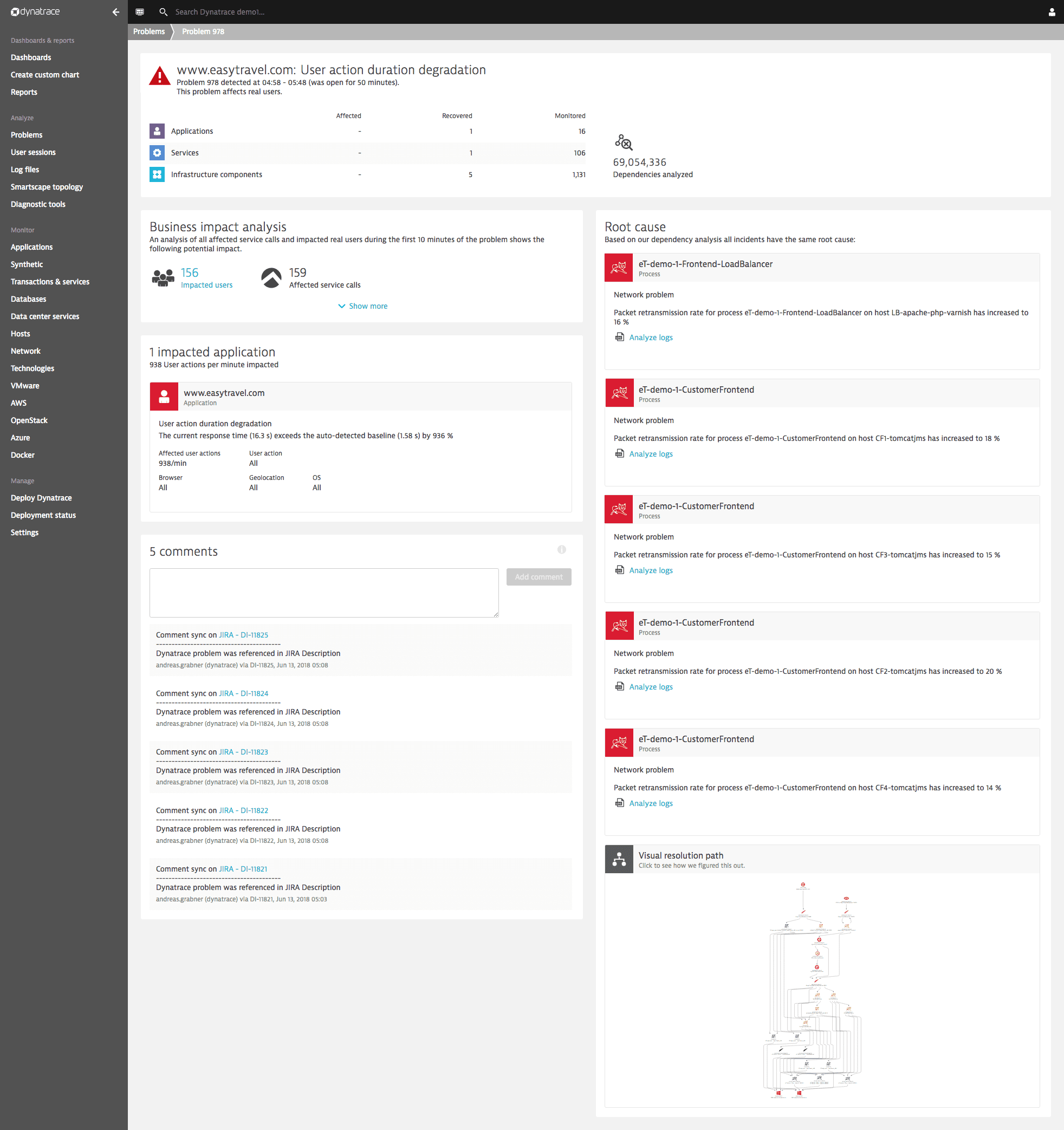Open Deploy Dynatrace menu item
Image resolution: width=1064 pixels, height=1130 pixels.
pyautogui.click(x=41, y=498)
